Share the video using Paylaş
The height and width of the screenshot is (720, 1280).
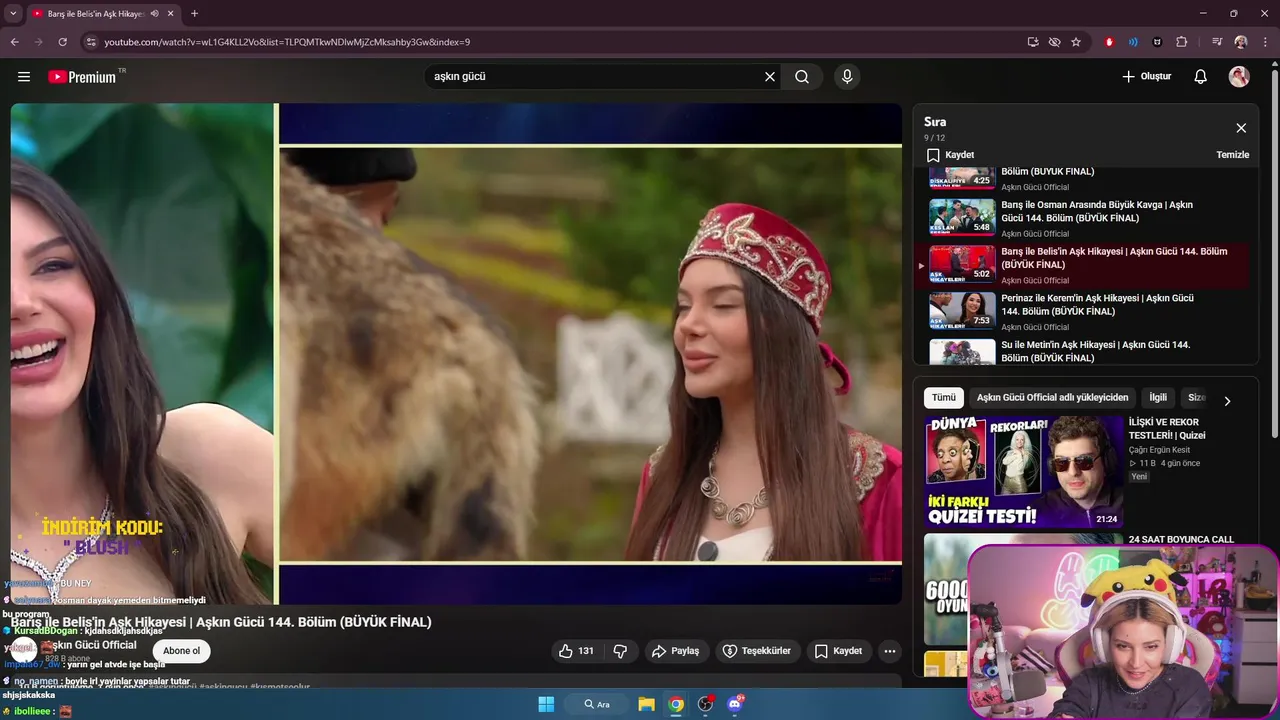point(676,651)
